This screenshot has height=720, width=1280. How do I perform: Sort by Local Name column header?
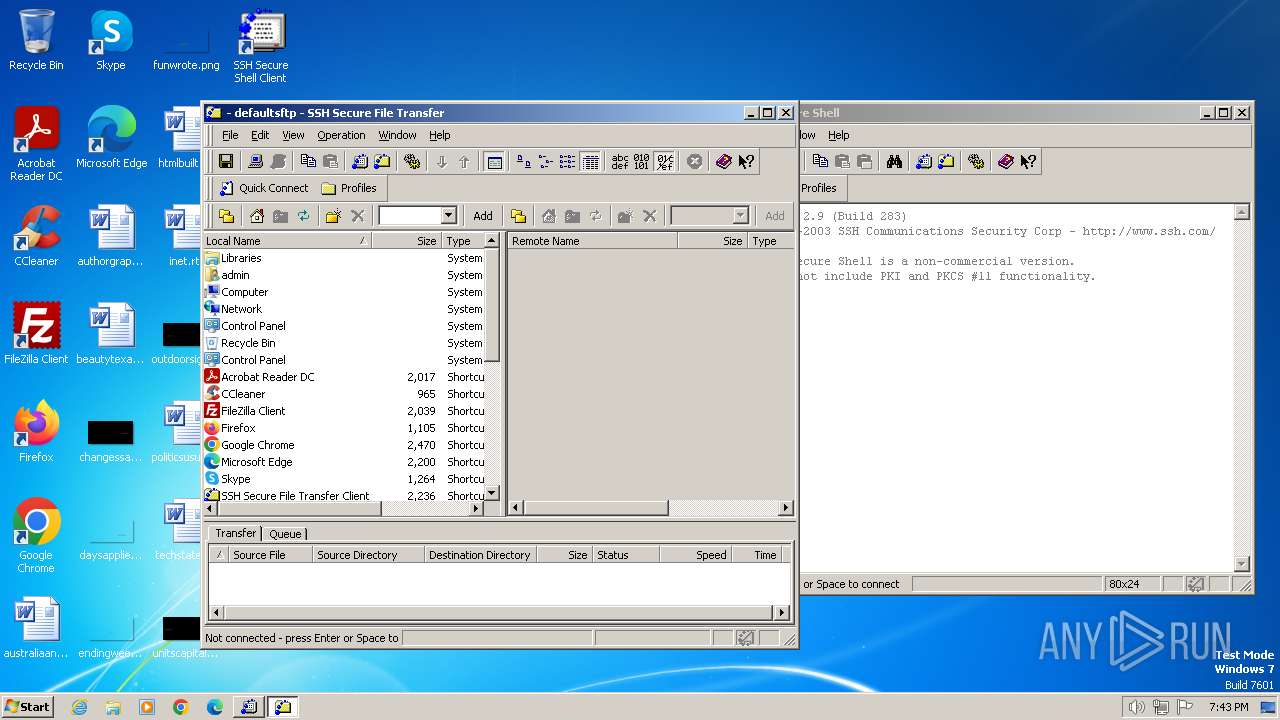point(287,241)
